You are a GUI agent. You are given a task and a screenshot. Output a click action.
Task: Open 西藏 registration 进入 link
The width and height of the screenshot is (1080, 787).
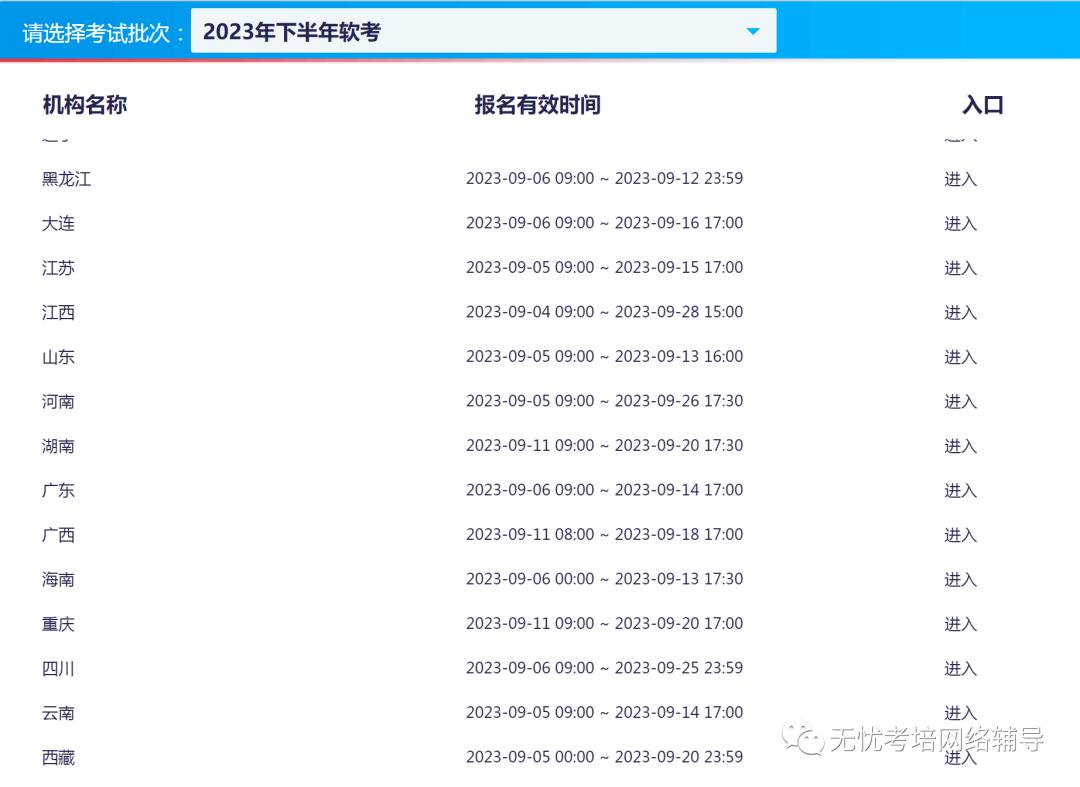[x=959, y=757]
